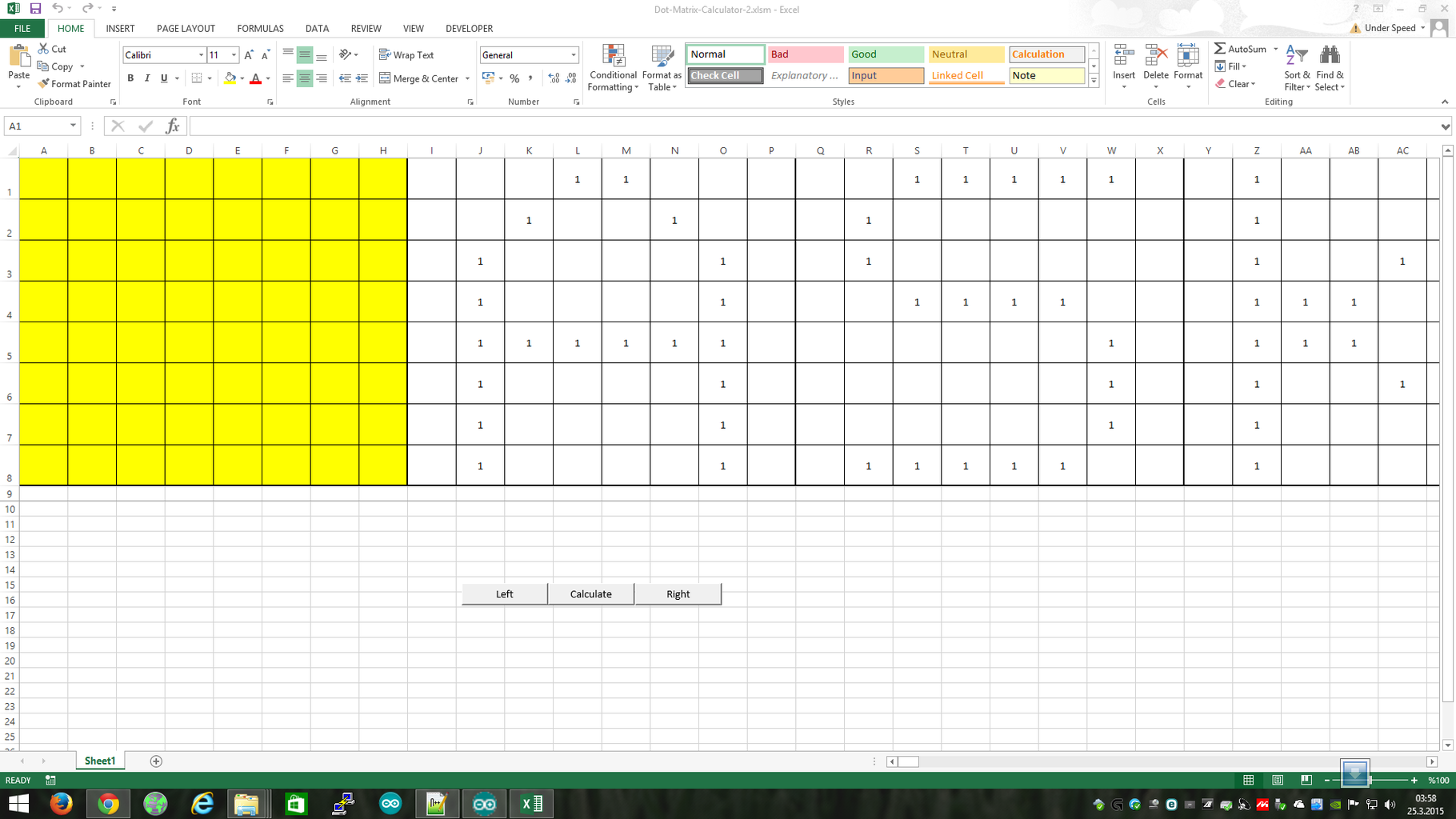The image size is (1456, 819).
Task: Open Find & Select menu
Action: point(1330,68)
